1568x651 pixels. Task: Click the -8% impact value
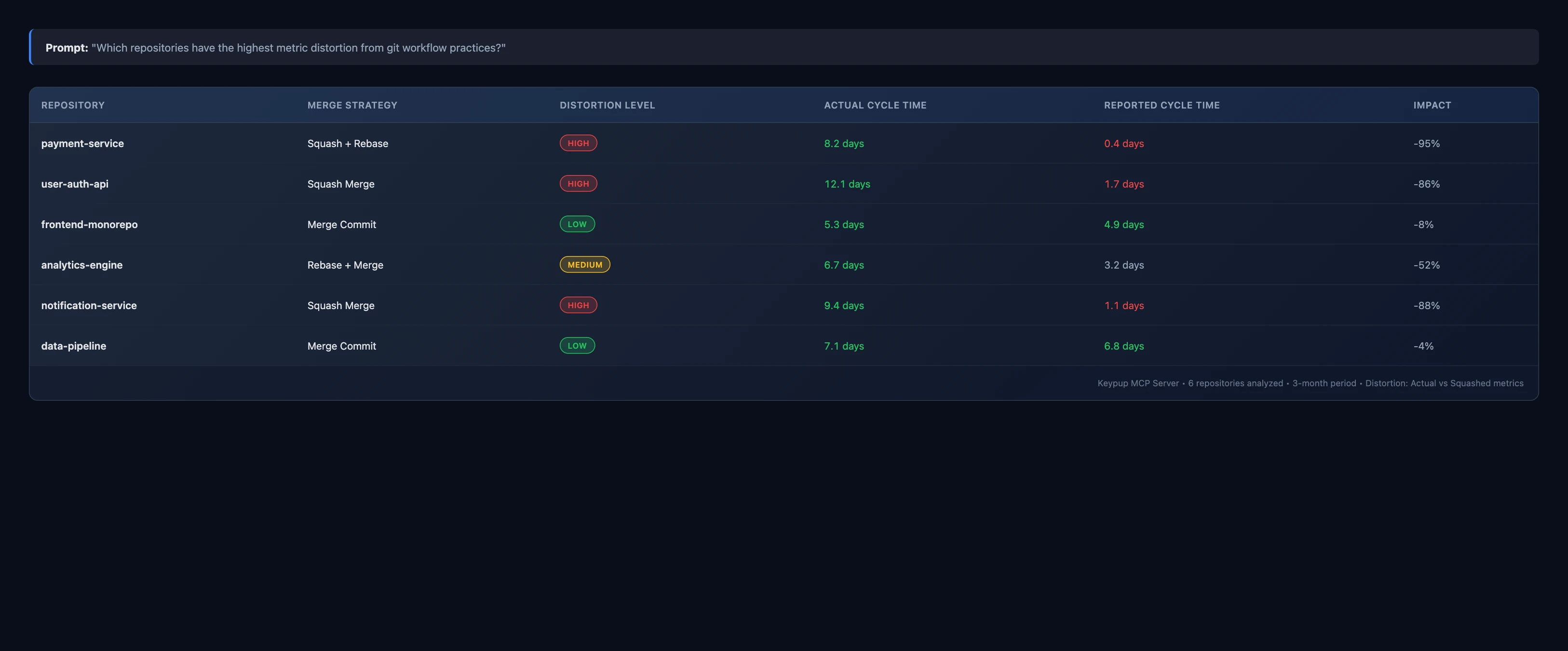(x=1423, y=224)
